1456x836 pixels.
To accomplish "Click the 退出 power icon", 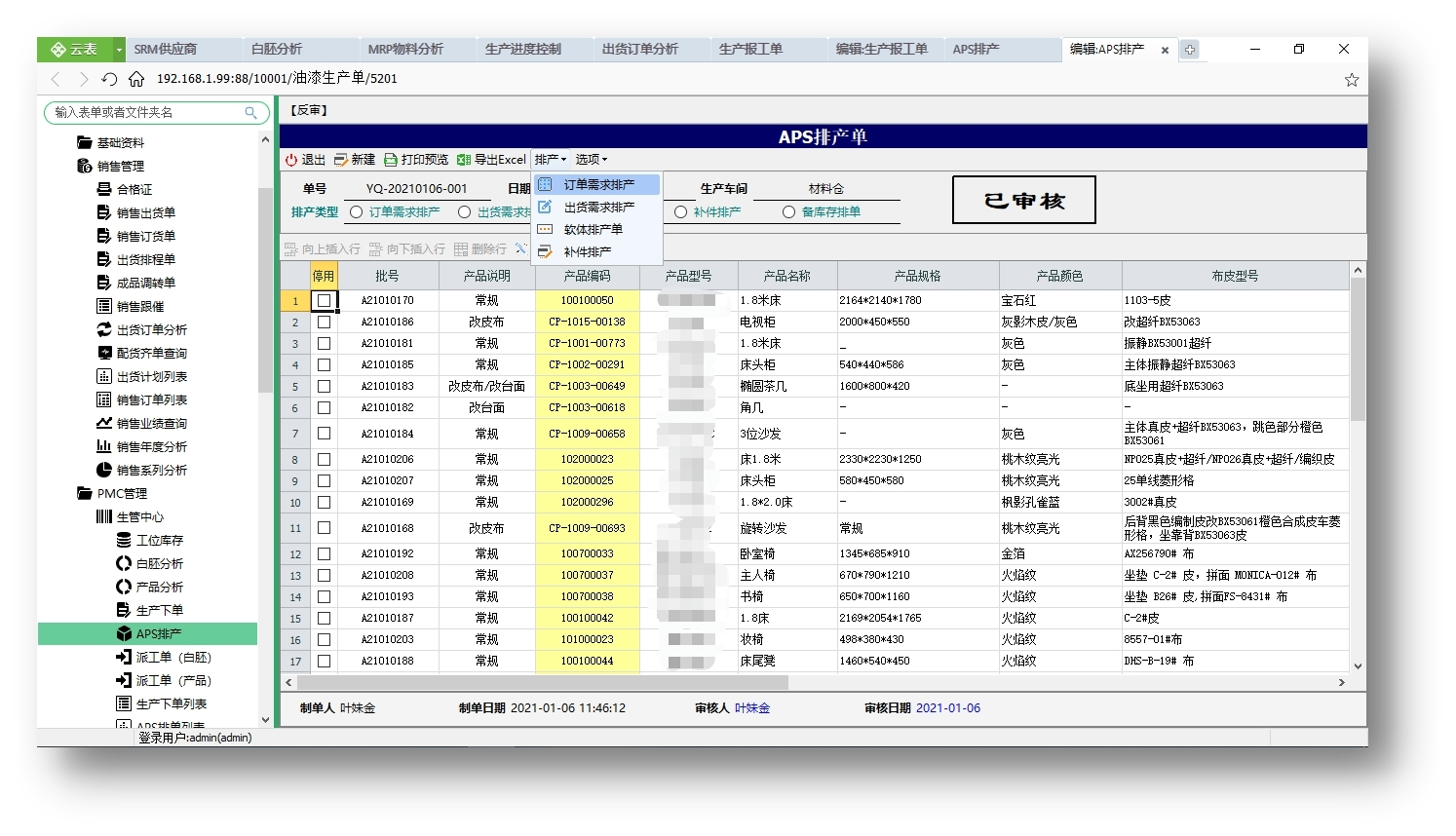I will [291, 160].
